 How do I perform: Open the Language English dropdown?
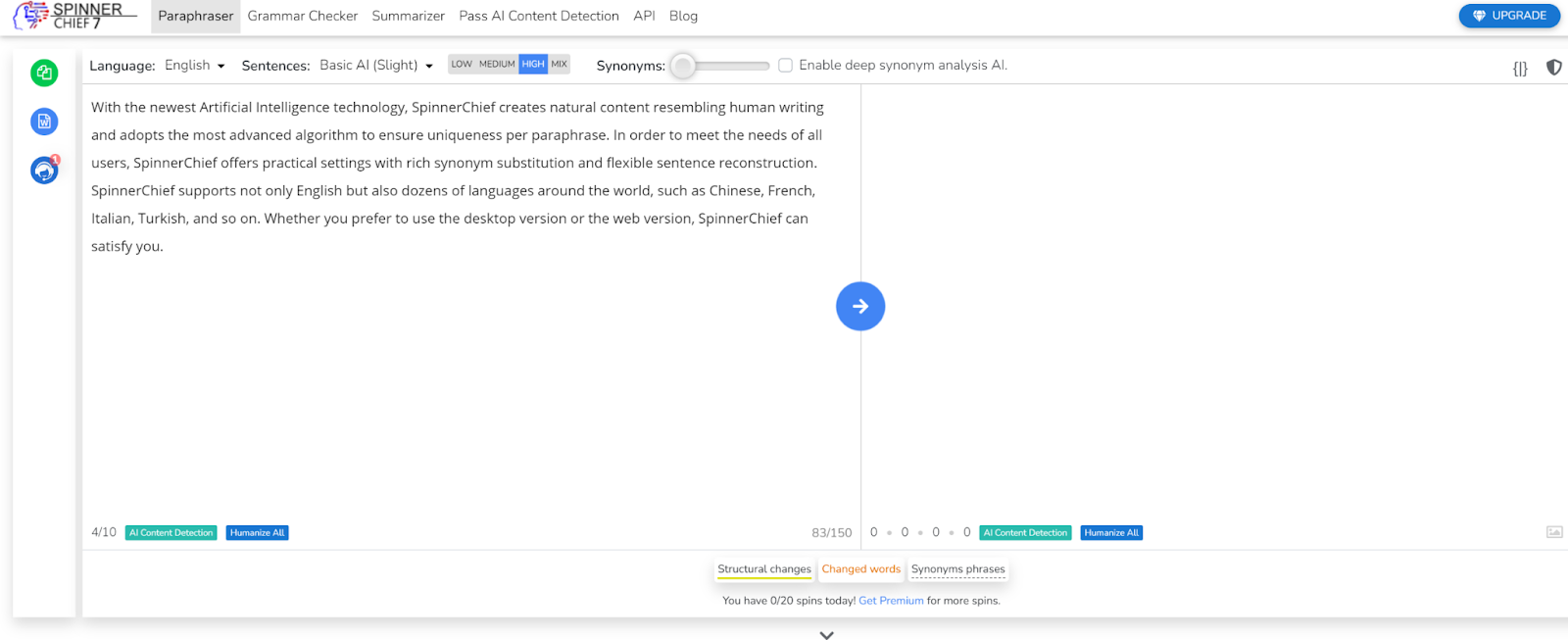195,66
